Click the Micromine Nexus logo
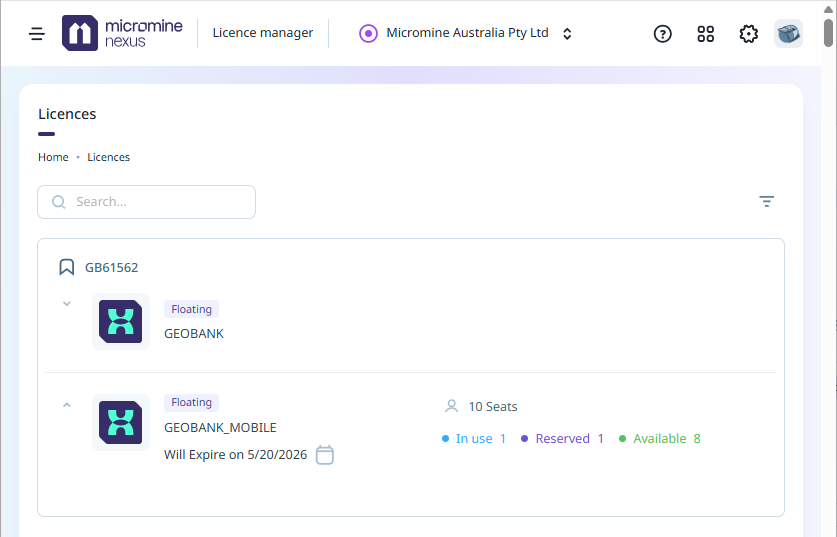This screenshot has width=837, height=537. (122, 33)
